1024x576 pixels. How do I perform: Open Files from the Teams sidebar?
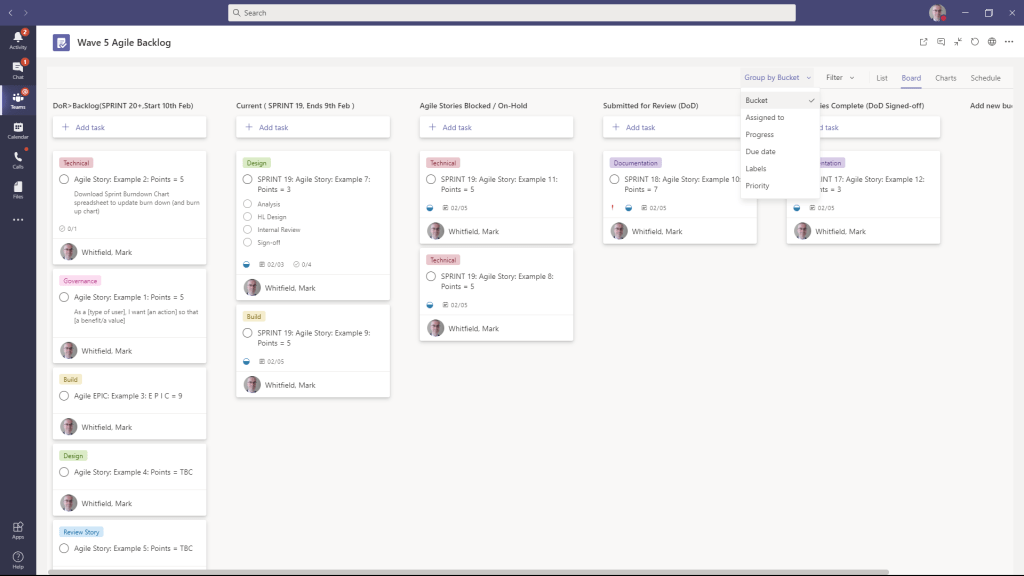(18, 188)
